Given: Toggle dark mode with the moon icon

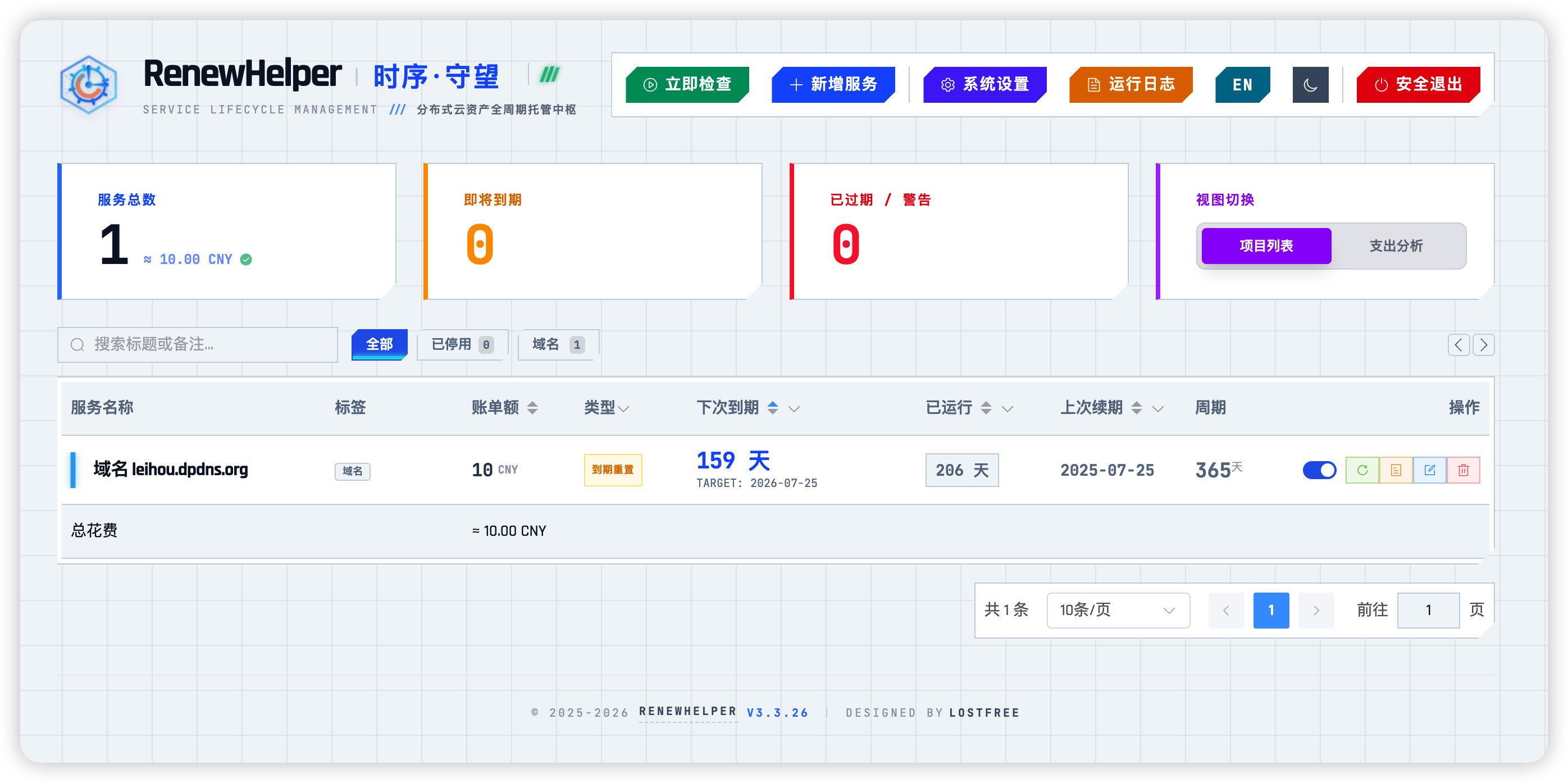Looking at the screenshot, I should (1310, 85).
